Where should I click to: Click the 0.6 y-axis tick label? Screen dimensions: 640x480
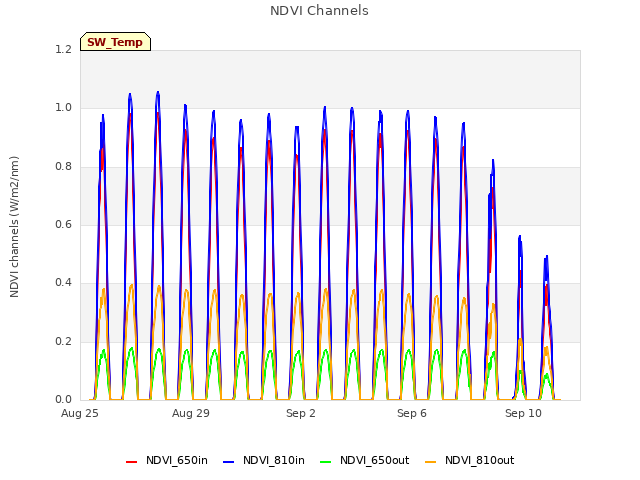click(x=63, y=224)
